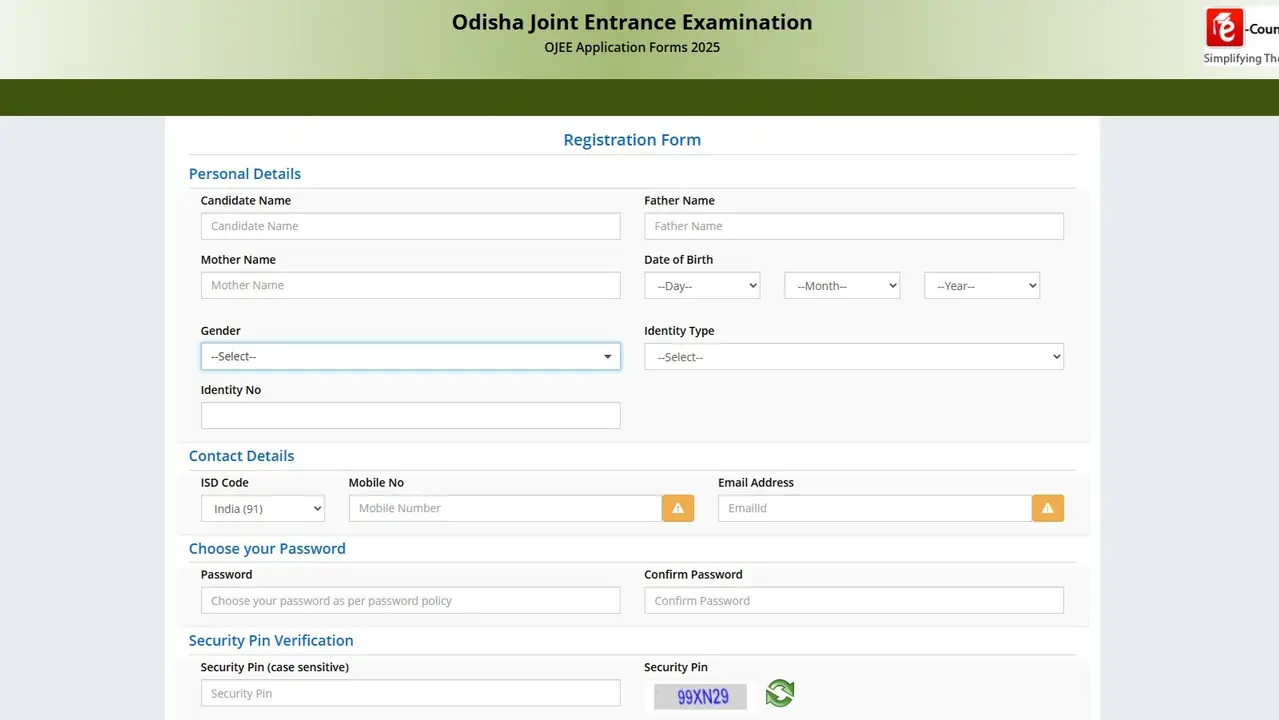The width and height of the screenshot is (1279, 720).
Task: Focus the Candidate Name input field
Action: (410, 226)
